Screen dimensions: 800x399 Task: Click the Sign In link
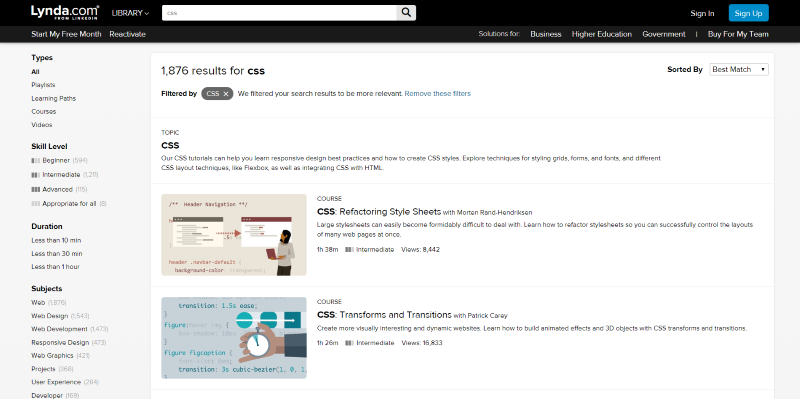[702, 14]
